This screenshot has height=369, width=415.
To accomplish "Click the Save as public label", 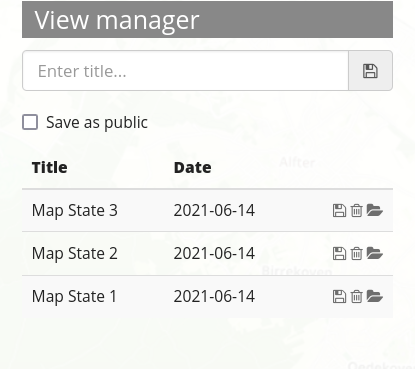I will pyautogui.click(x=97, y=123).
